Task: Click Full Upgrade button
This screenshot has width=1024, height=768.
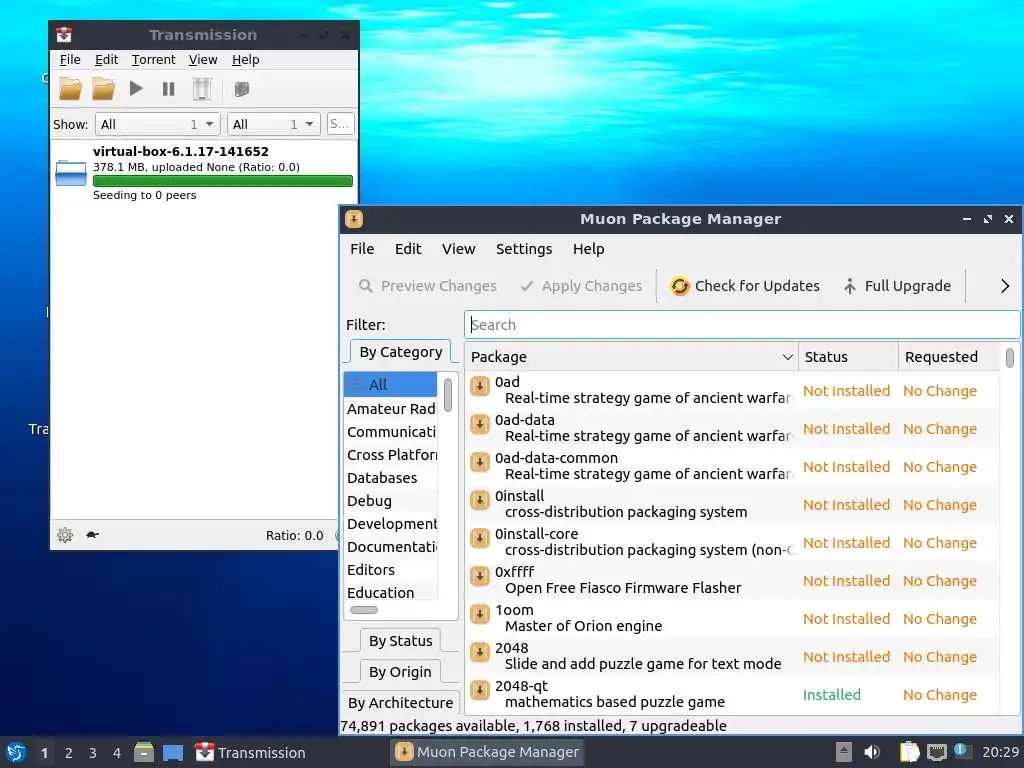Action: tap(897, 286)
